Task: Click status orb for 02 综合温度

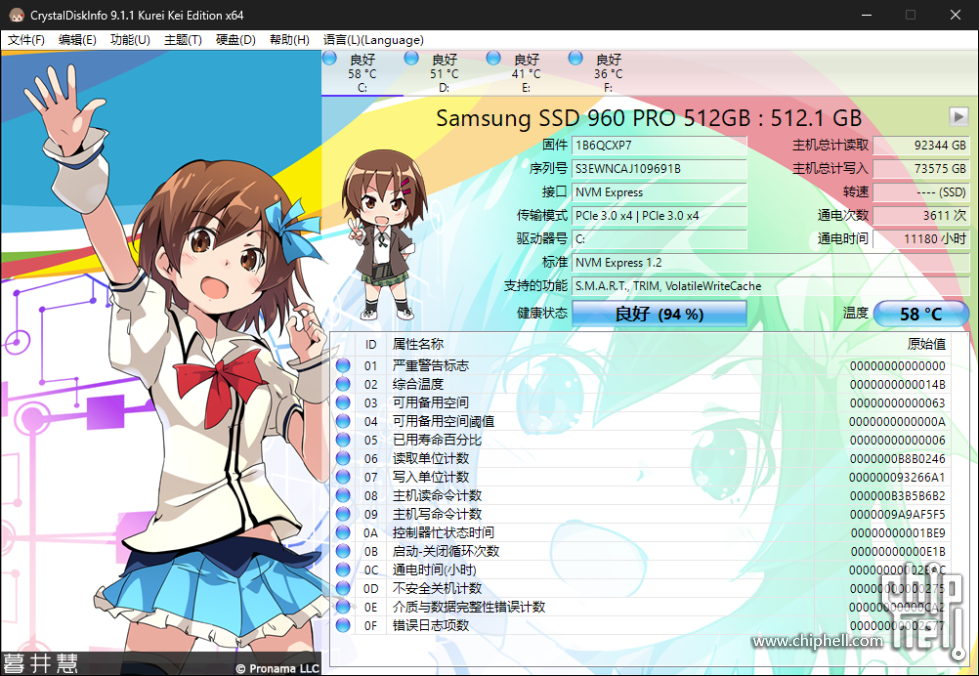Action: coord(343,384)
